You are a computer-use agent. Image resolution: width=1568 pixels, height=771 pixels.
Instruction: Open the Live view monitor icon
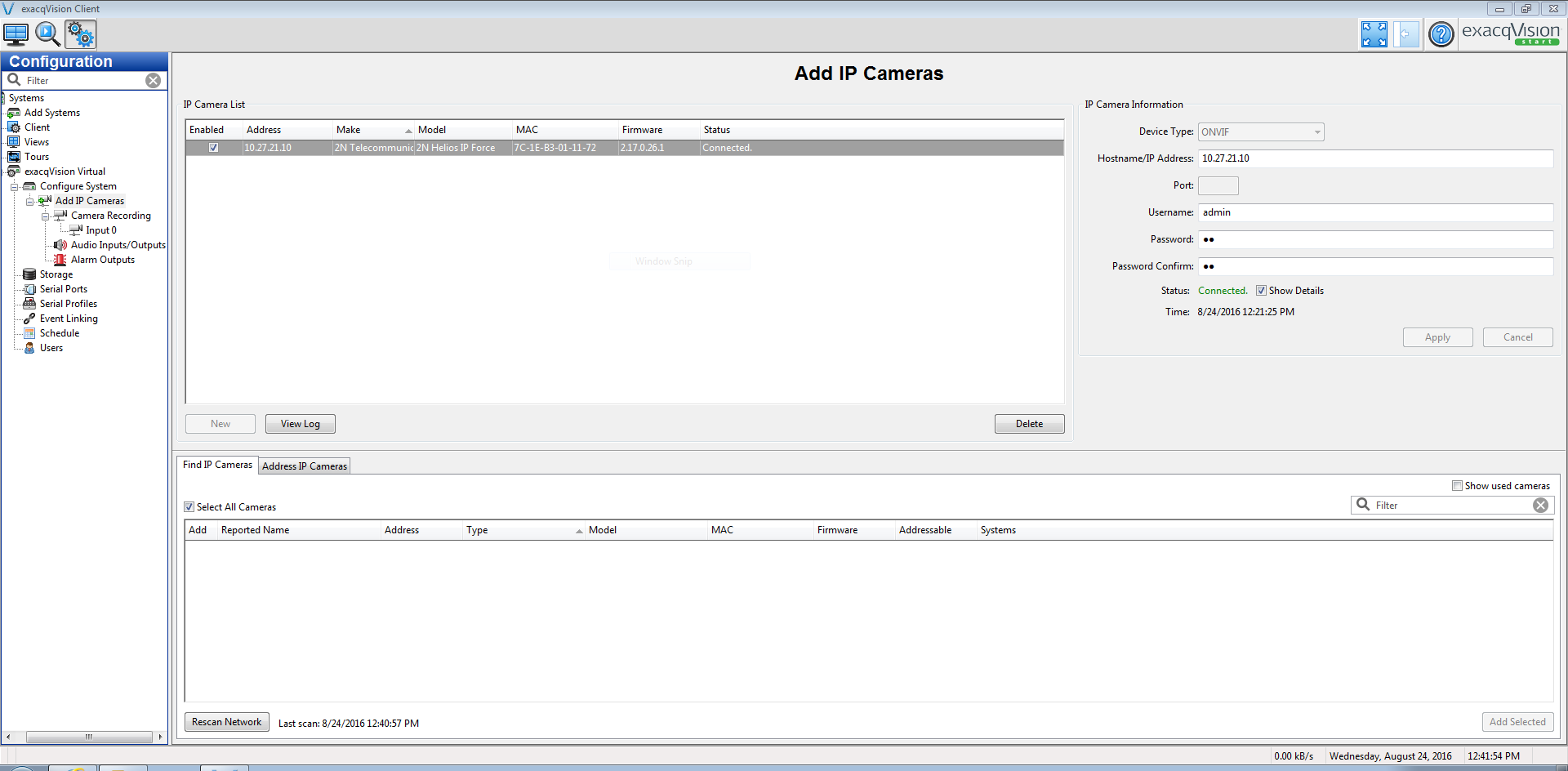[x=16, y=34]
